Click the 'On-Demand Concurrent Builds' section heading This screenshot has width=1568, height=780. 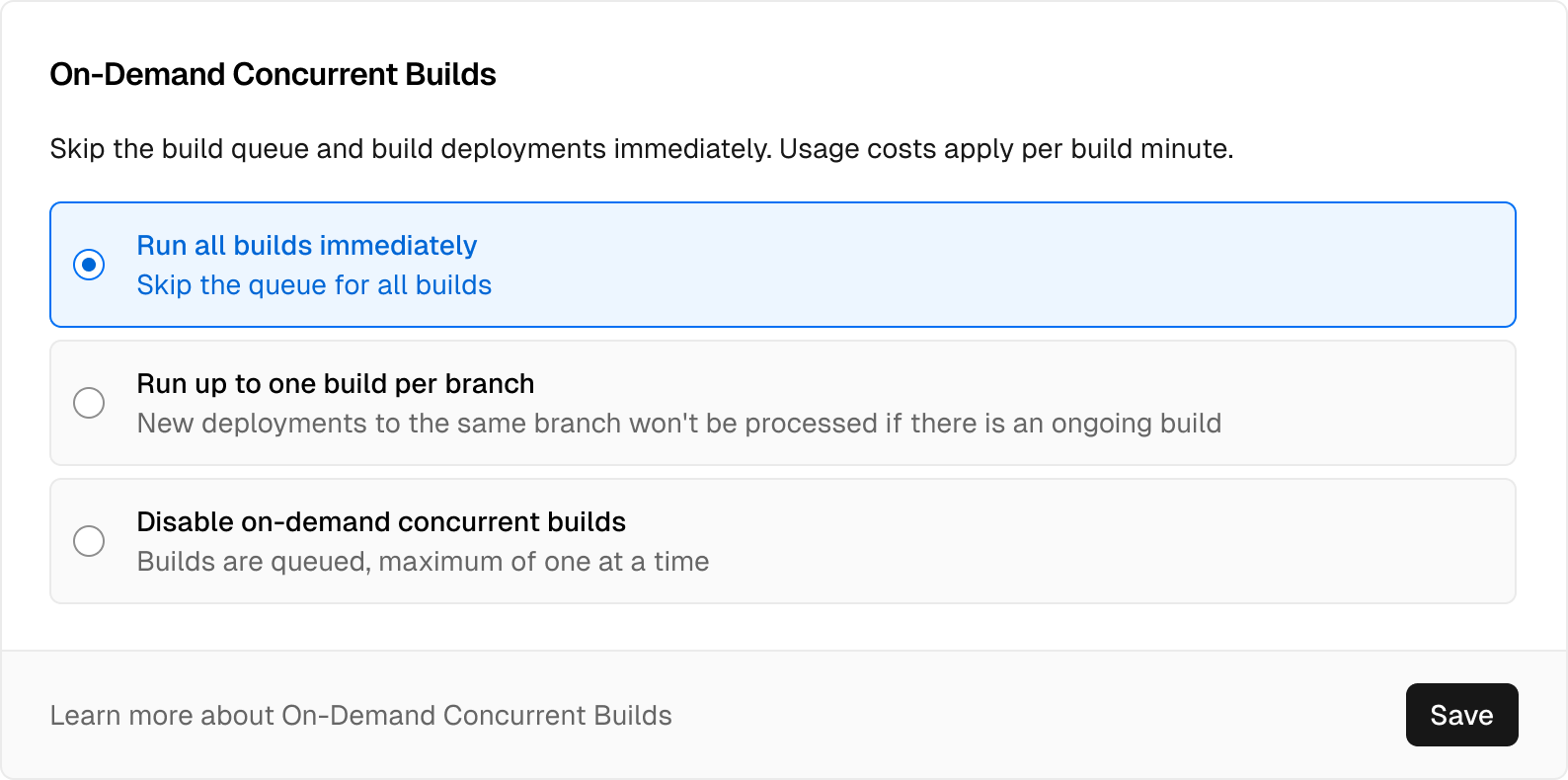273,74
